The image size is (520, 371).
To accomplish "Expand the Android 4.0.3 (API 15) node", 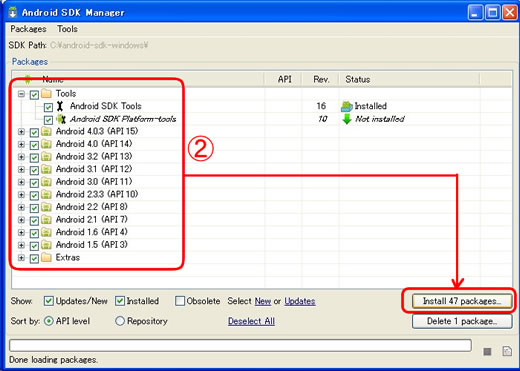I will [x=21, y=132].
